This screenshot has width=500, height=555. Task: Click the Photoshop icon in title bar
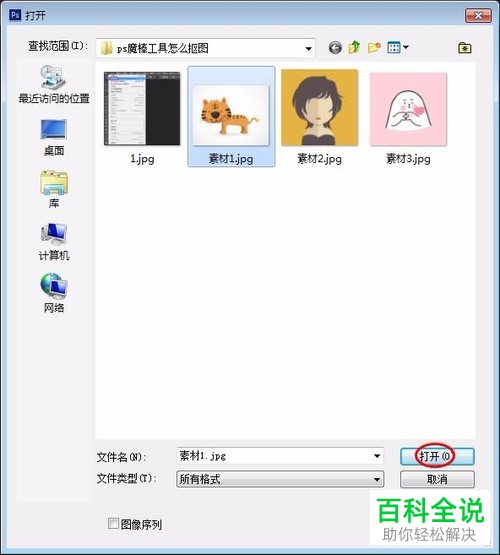[15, 15]
